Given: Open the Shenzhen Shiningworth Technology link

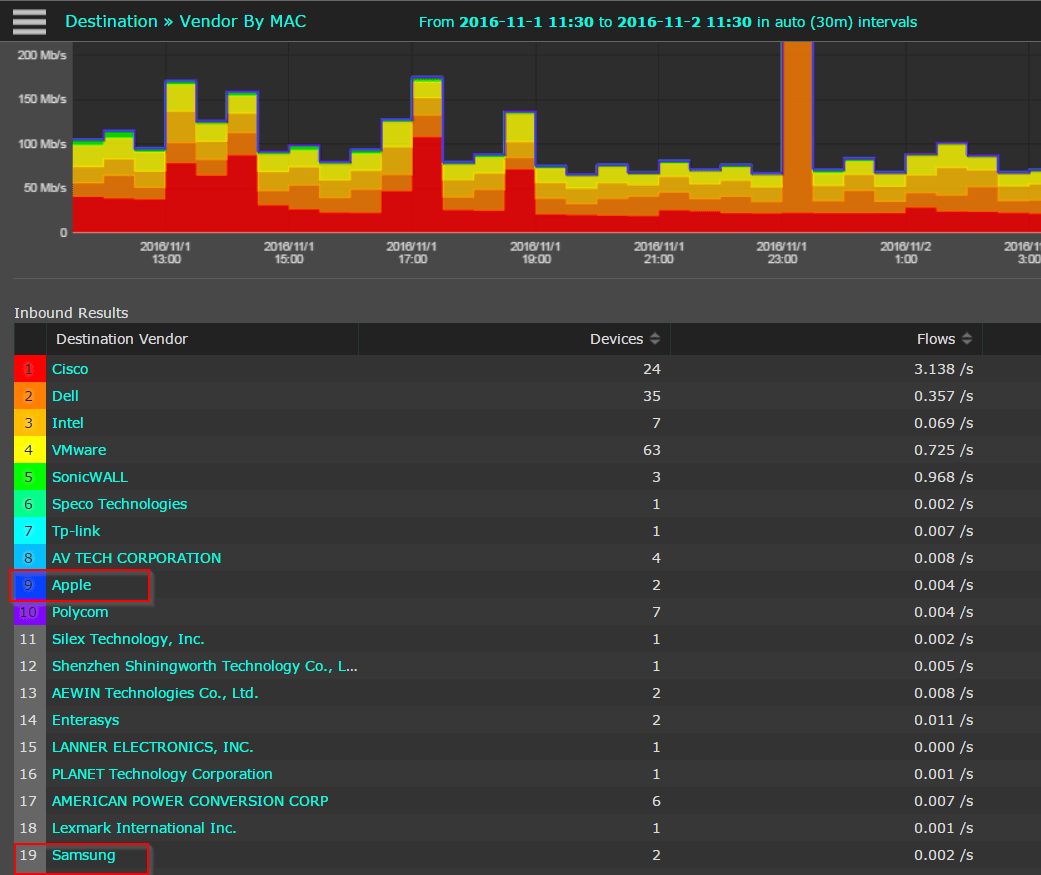Looking at the screenshot, I should (x=204, y=666).
